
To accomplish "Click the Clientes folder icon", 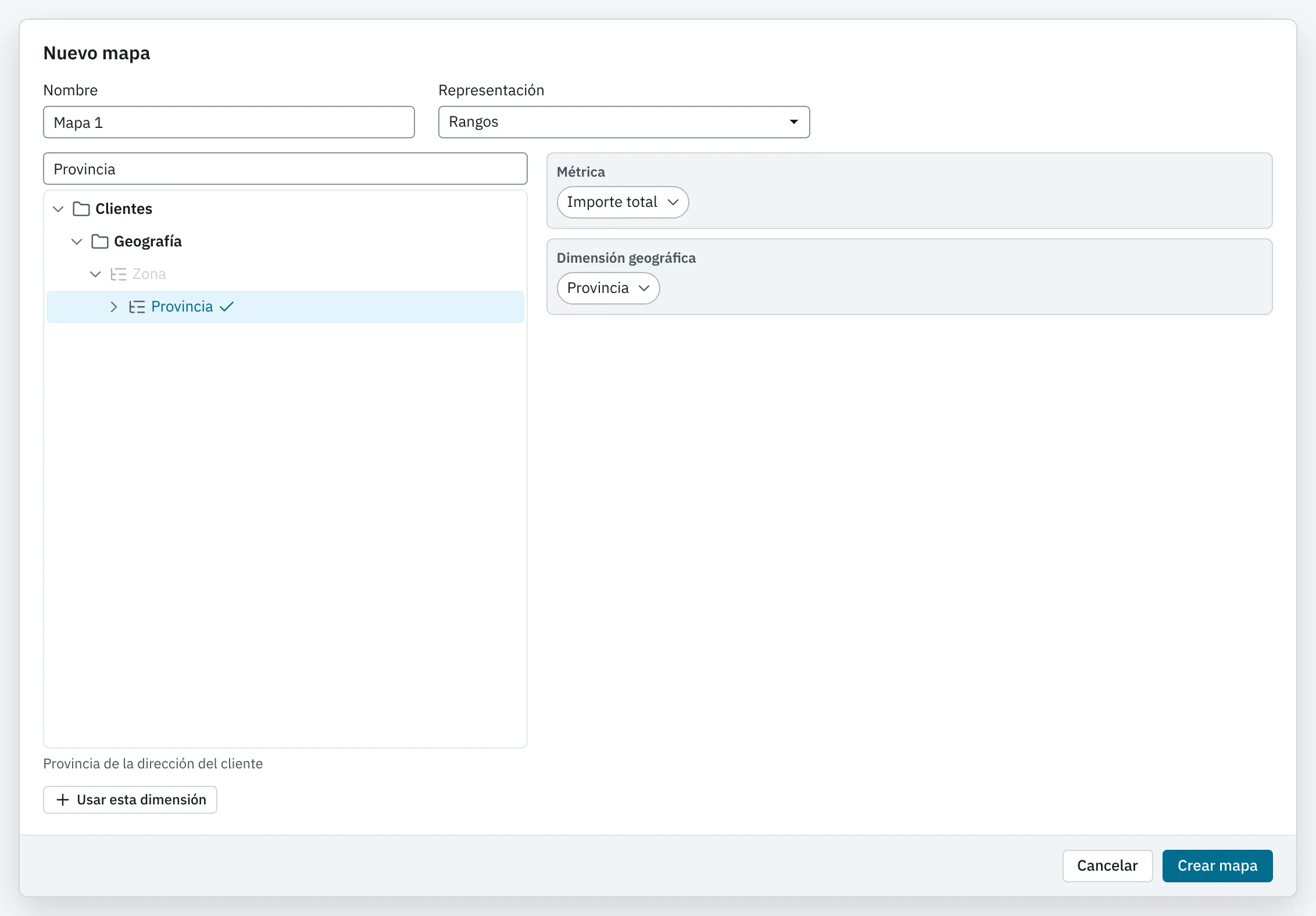I will pyautogui.click(x=81, y=209).
